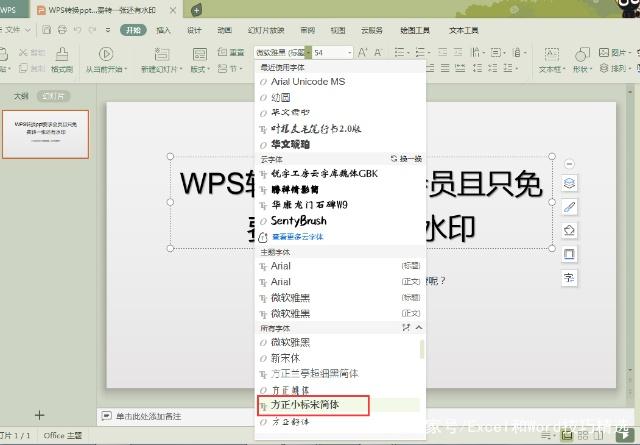640x445 pixels.
Task: Select slide 1 thumbnail in the panel
Action: [x=45, y=134]
